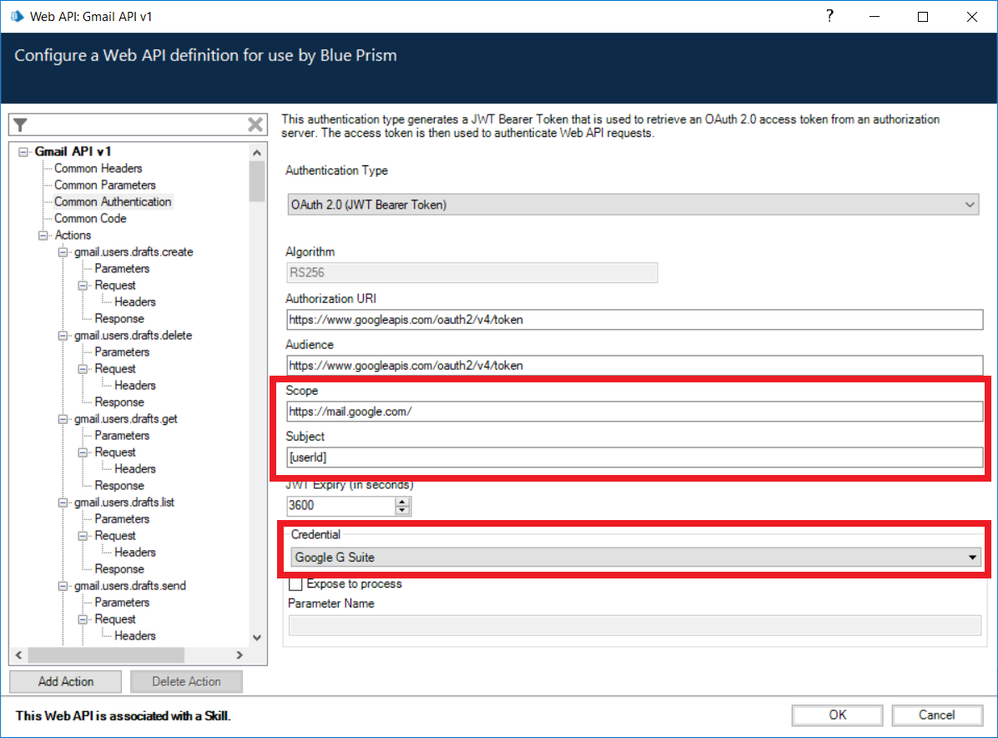This screenshot has height=738, width=998.
Task: Click the tree horizontal scroll left arrow
Action: pos(18,655)
